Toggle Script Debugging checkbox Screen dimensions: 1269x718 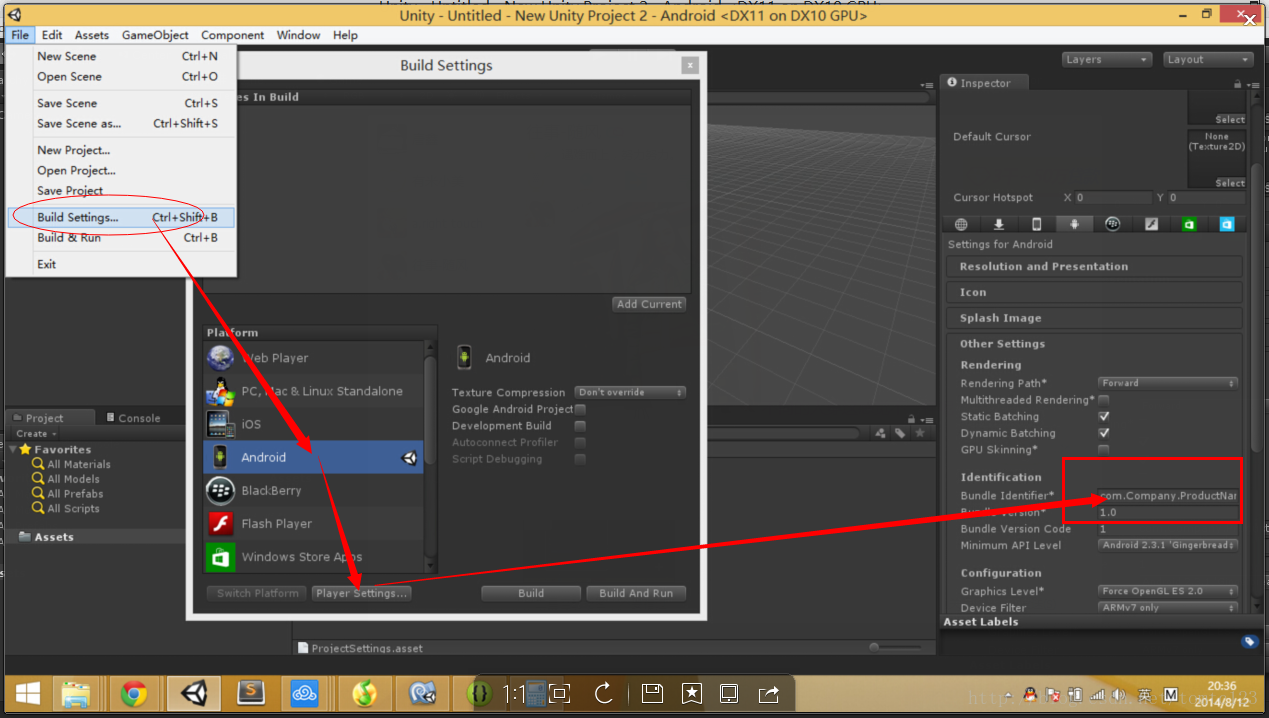coord(580,459)
